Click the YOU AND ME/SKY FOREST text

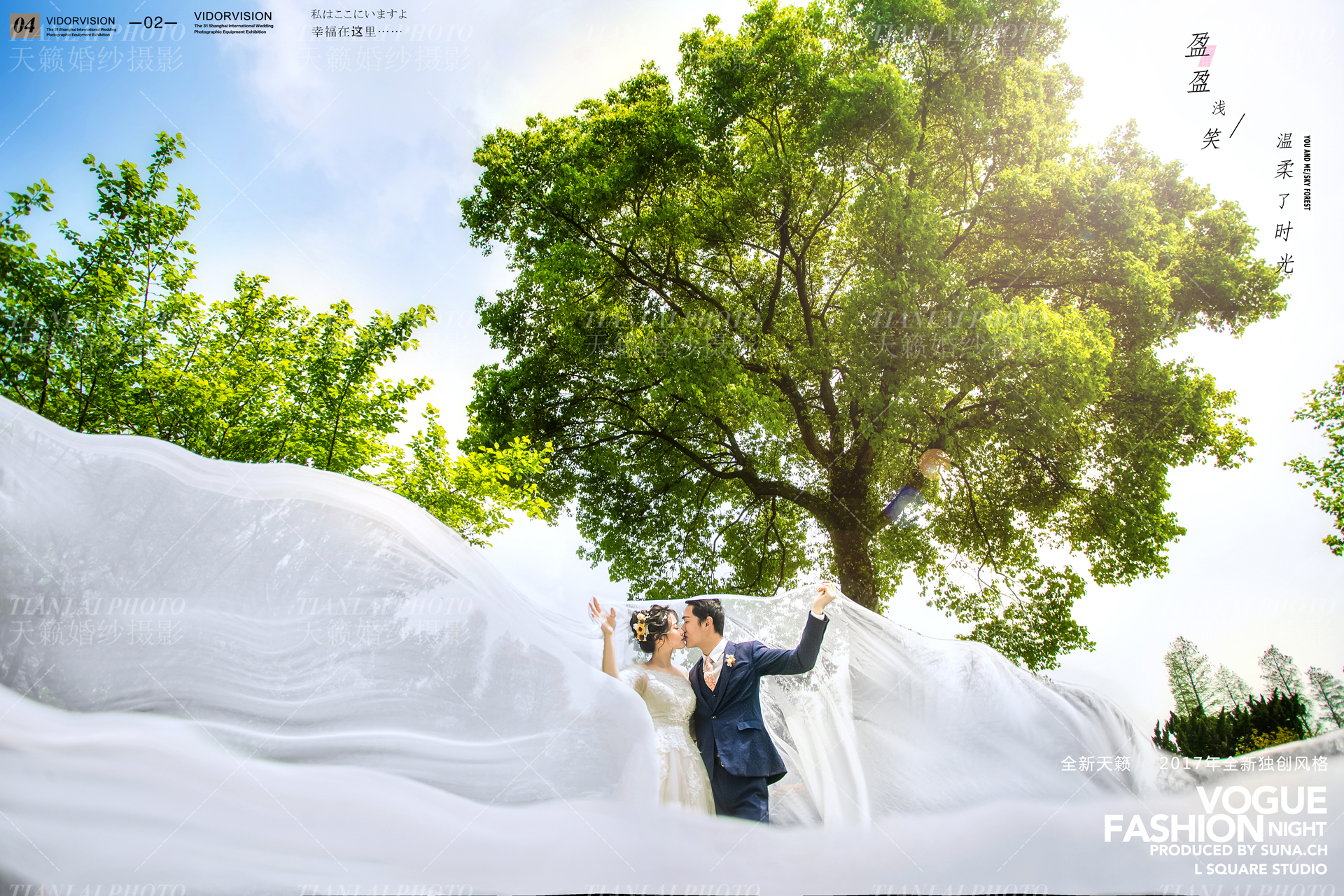[1306, 173]
